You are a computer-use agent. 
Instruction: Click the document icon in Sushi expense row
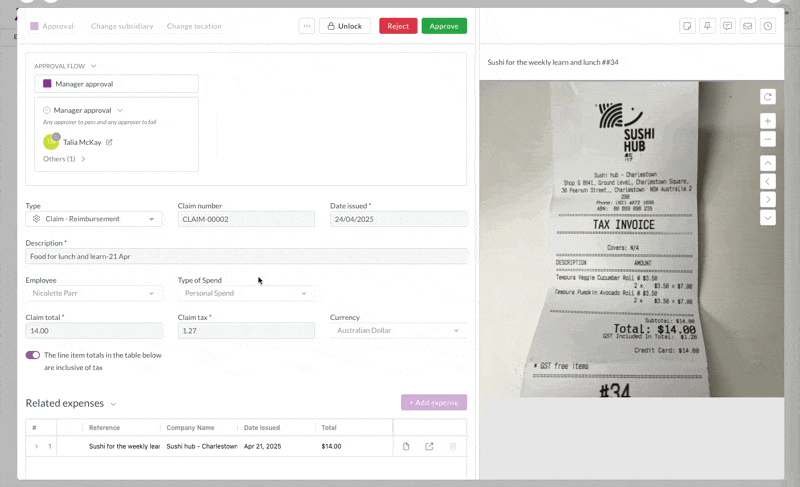click(x=406, y=446)
